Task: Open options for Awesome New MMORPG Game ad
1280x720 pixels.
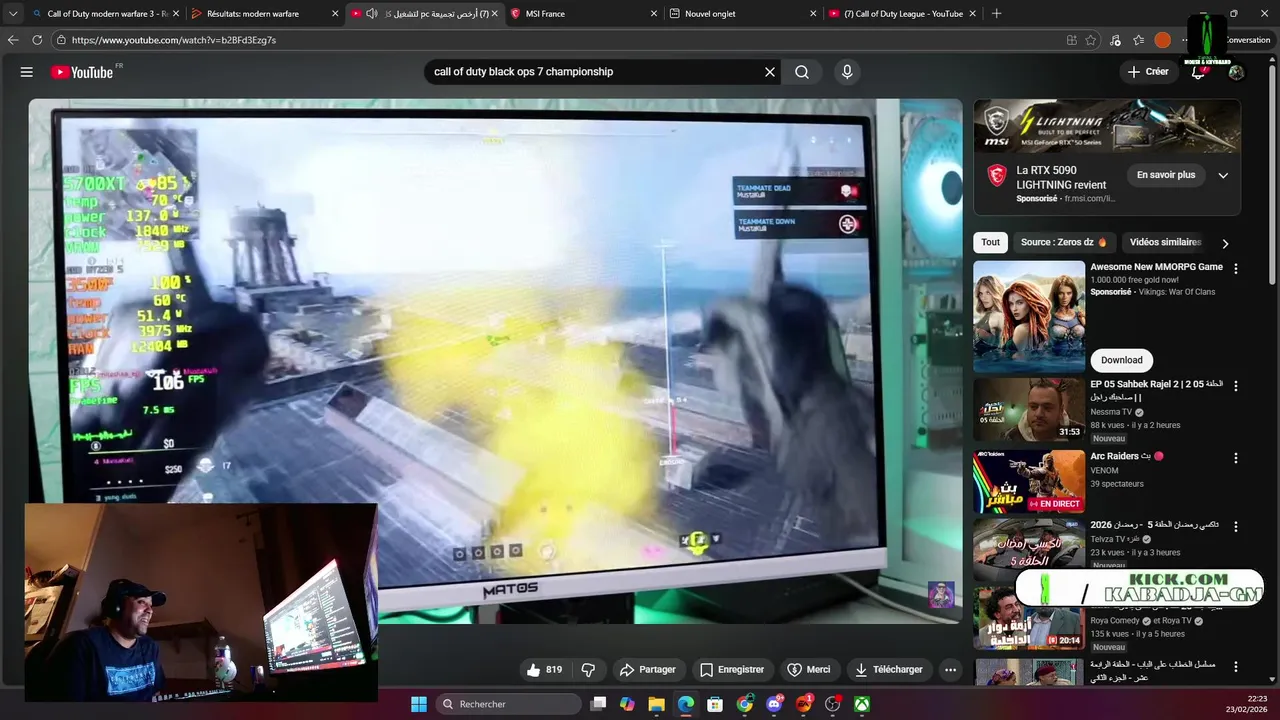Action: (1236, 268)
